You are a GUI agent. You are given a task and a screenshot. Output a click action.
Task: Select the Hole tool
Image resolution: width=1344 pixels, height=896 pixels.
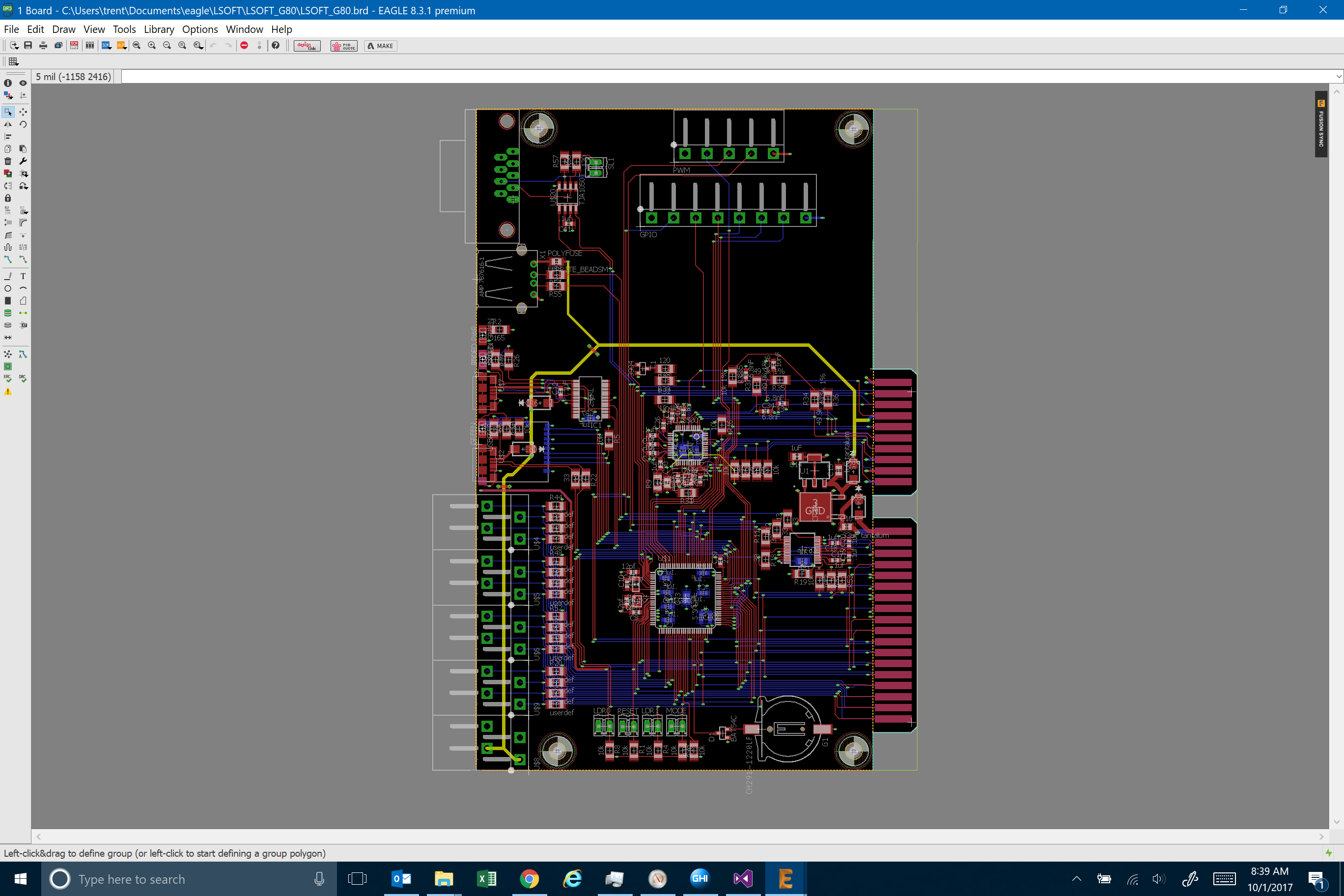click(8, 325)
